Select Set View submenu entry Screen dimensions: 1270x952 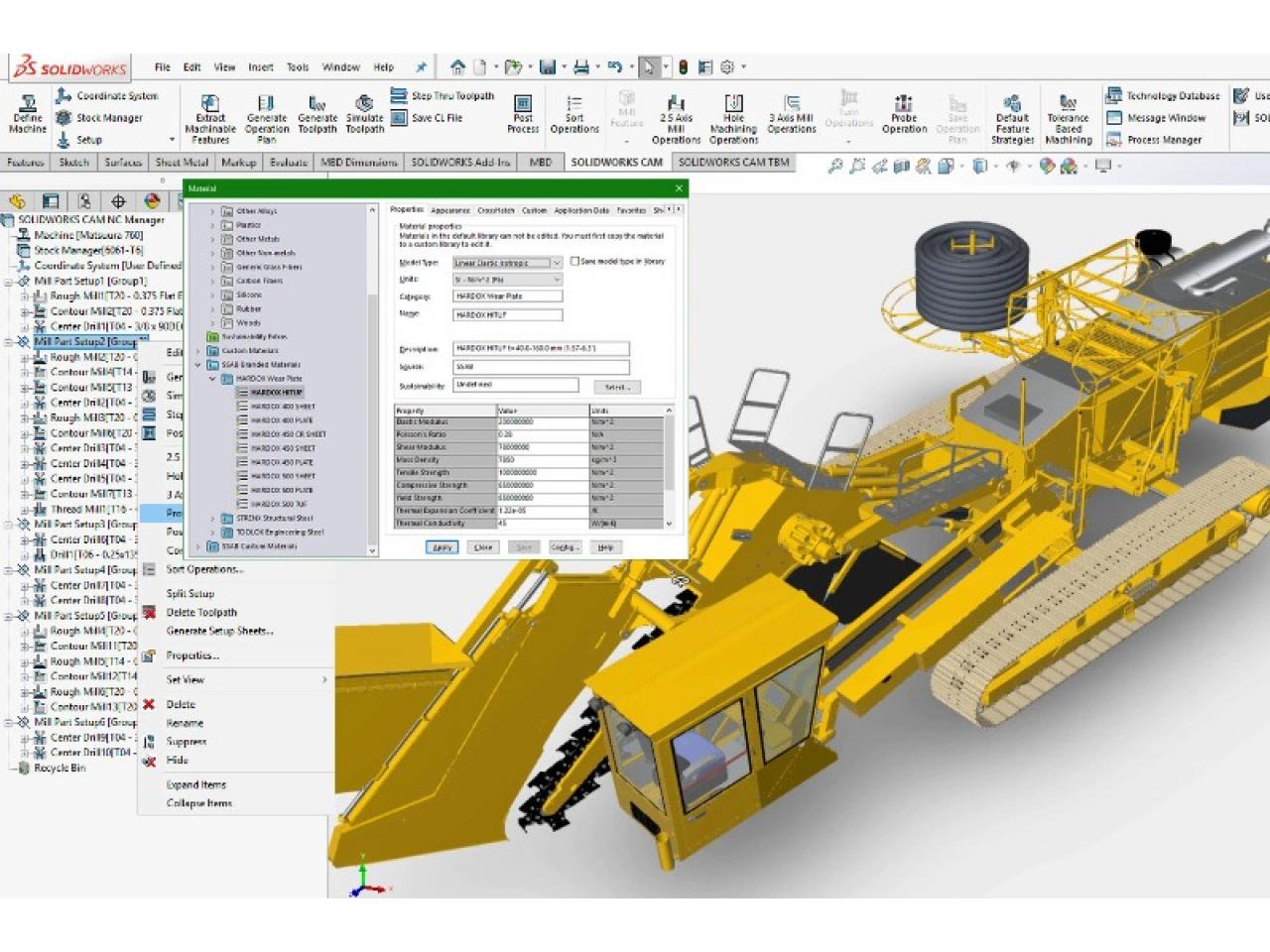pyautogui.click(x=185, y=680)
